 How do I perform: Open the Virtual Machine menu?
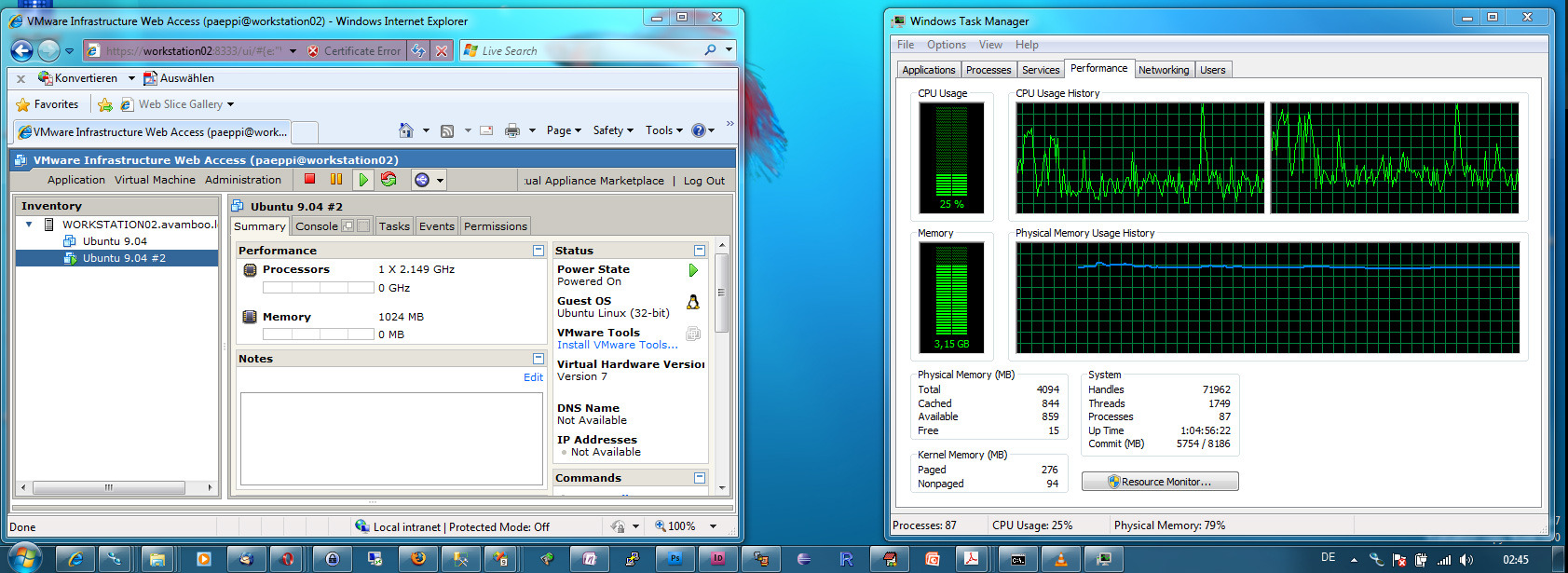[x=155, y=180]
